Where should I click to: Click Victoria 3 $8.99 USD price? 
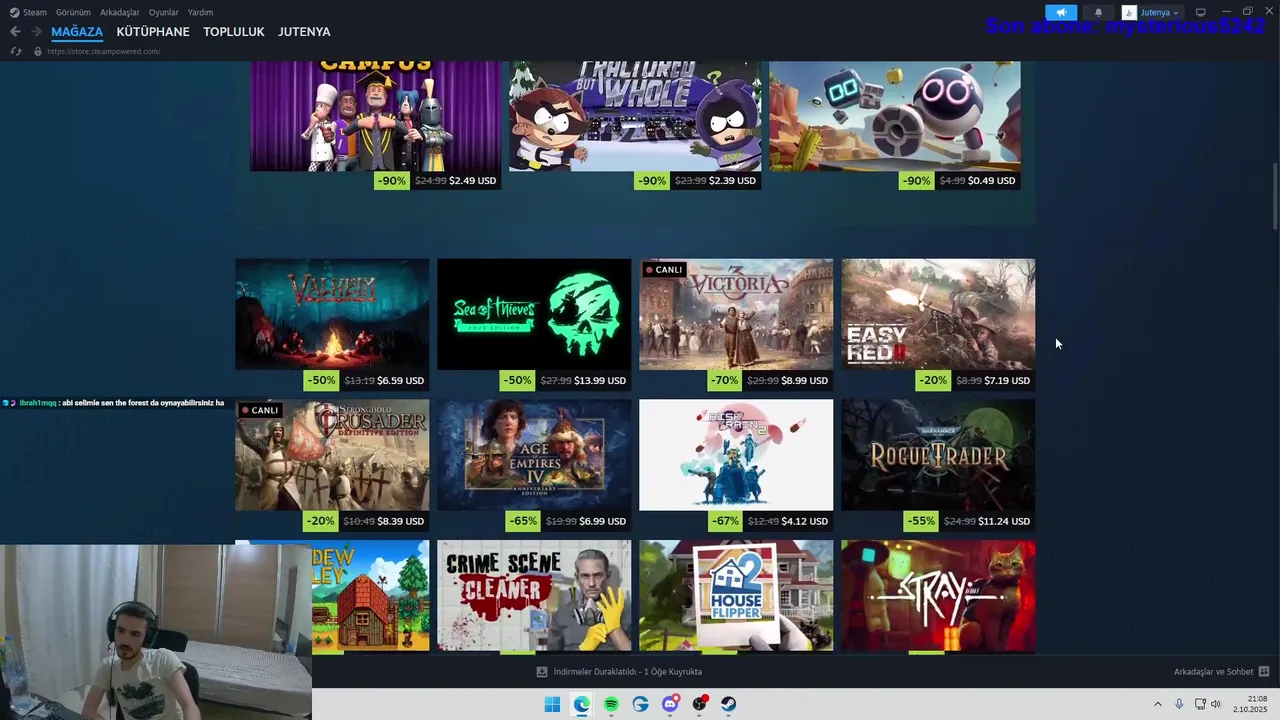click(805, 381)
